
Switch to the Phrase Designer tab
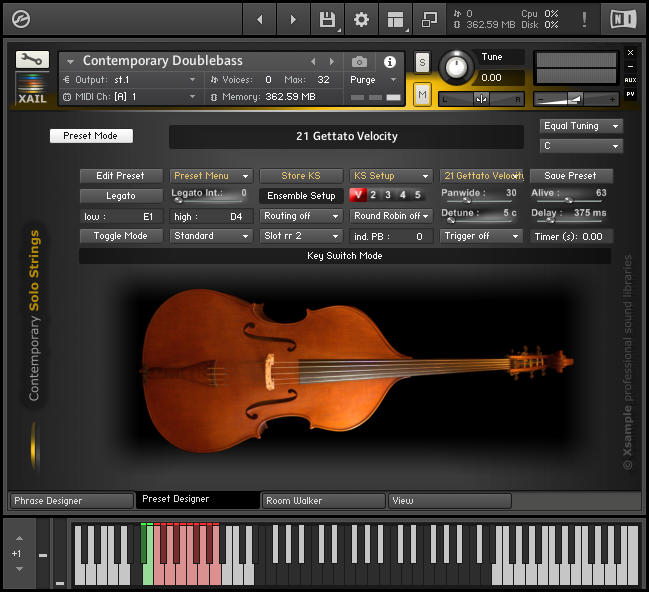pyautogui.click(x=72, y=501)
